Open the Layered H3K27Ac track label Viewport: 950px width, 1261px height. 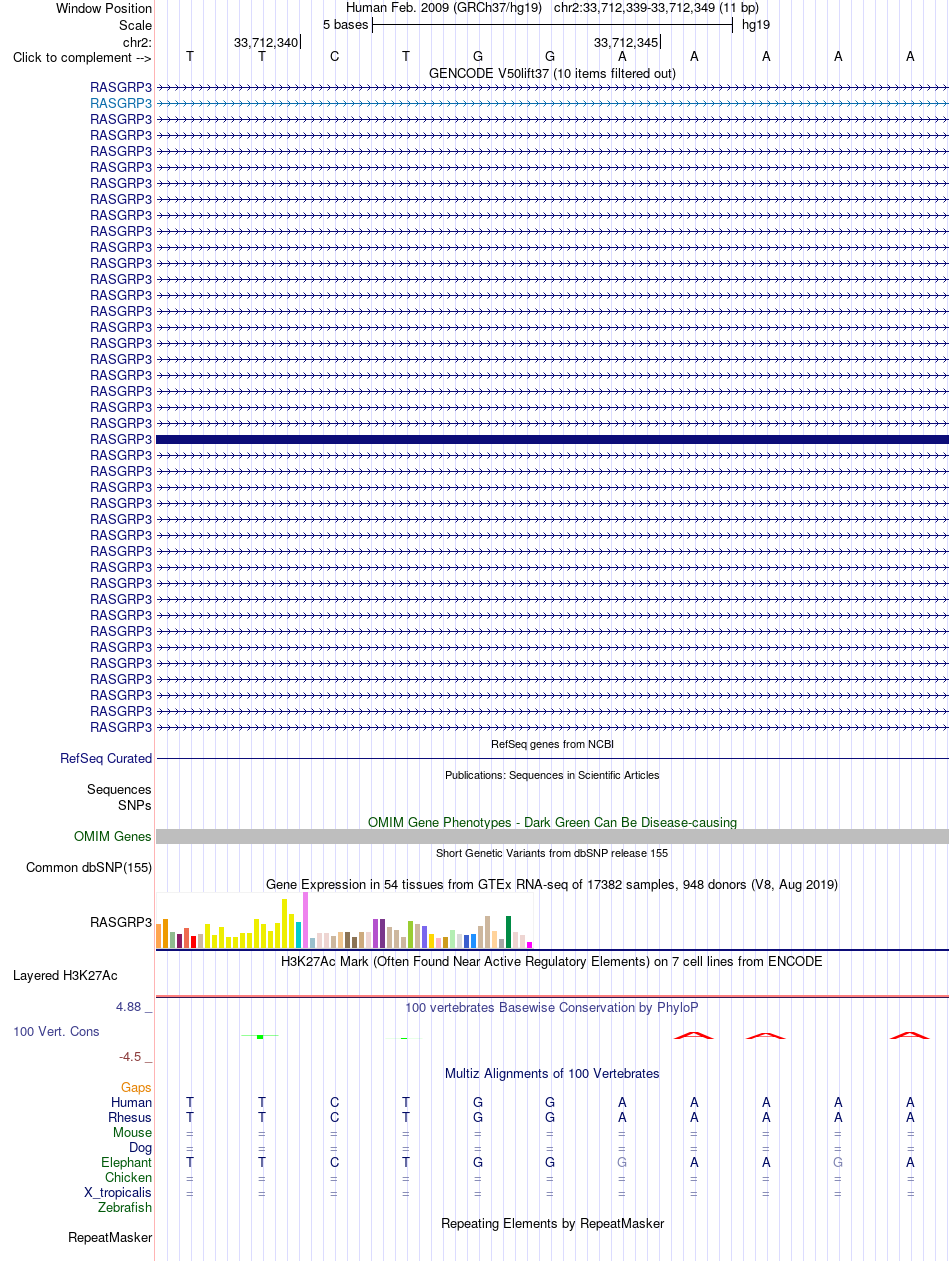65,975
